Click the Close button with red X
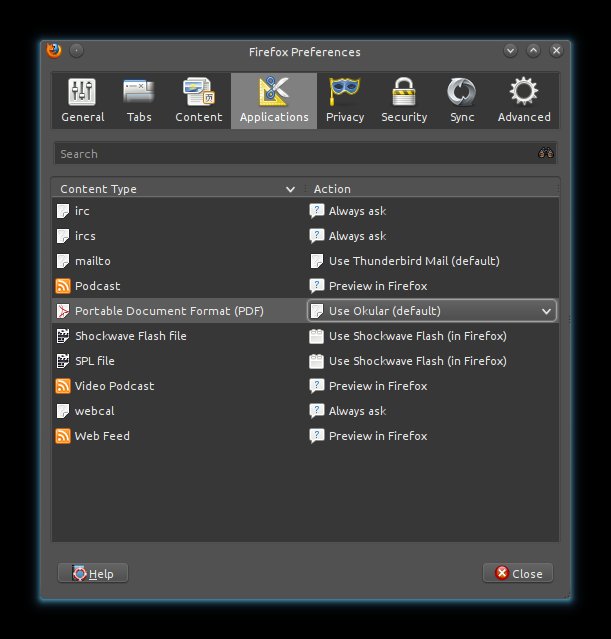 point(518,573)
